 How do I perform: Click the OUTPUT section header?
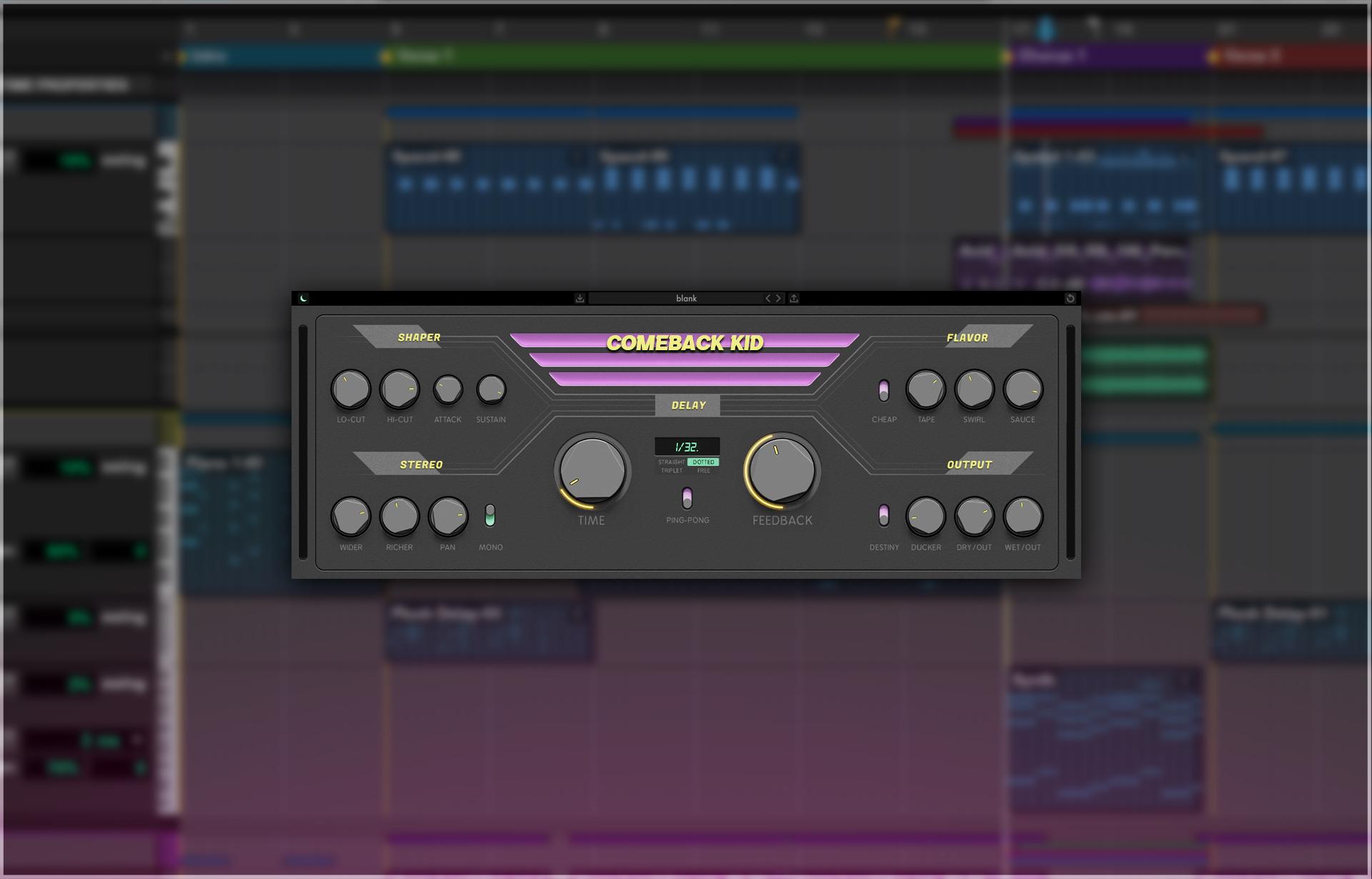pyautogui.click(x=970, y=465)
